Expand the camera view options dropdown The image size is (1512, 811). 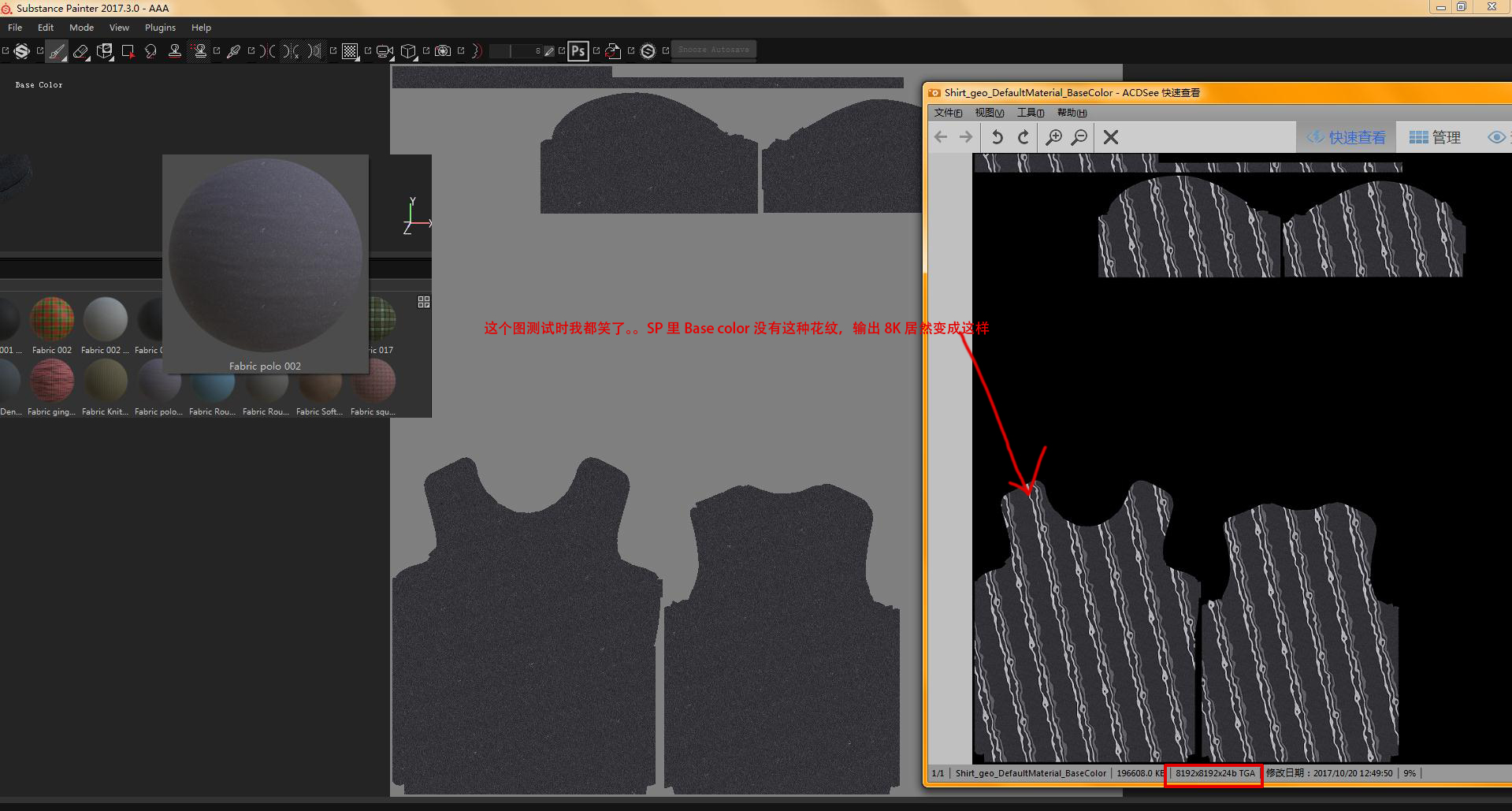[x=385, y=52]
